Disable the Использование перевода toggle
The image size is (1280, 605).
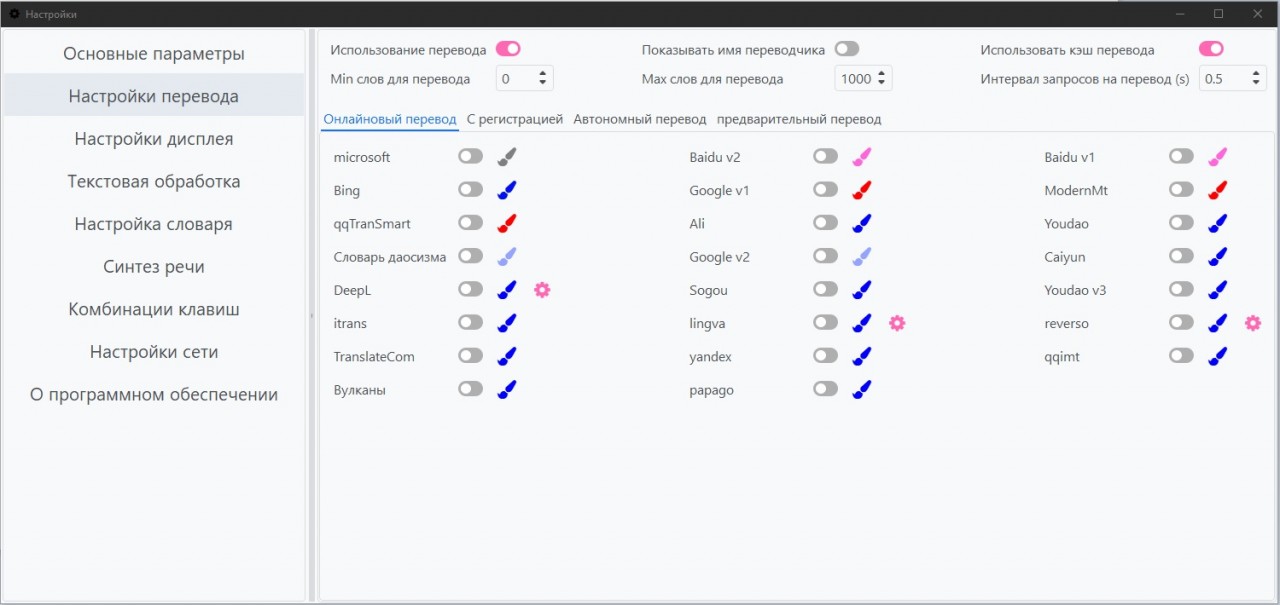tap(508, 49)
